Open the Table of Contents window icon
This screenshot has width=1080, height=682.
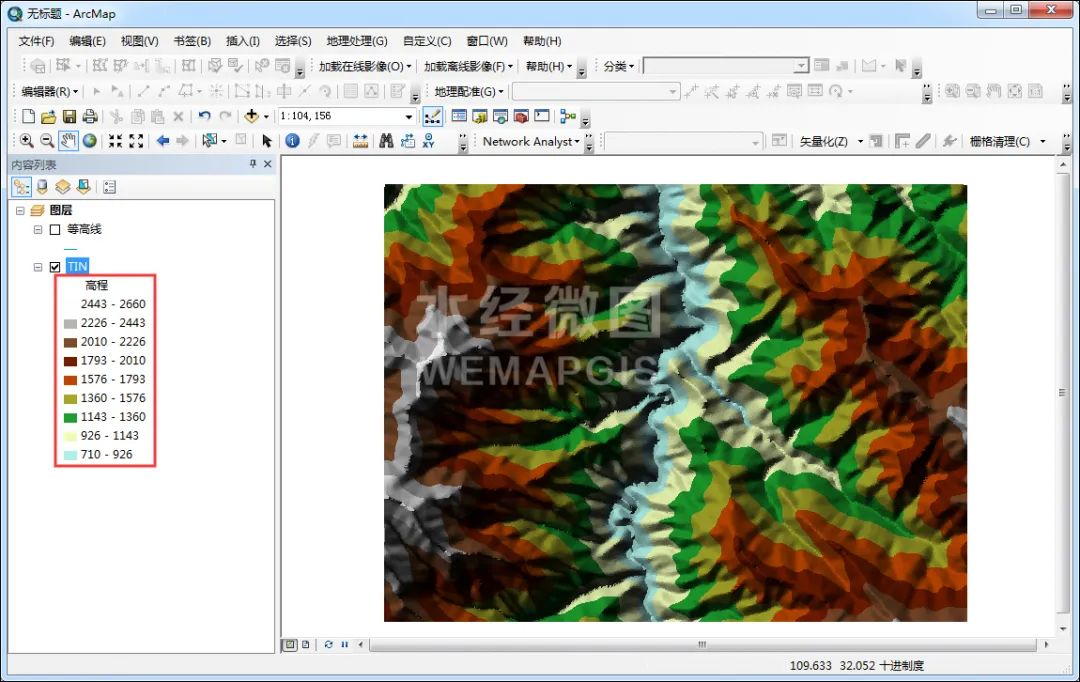pyautogui.click(x=459, y=116)
